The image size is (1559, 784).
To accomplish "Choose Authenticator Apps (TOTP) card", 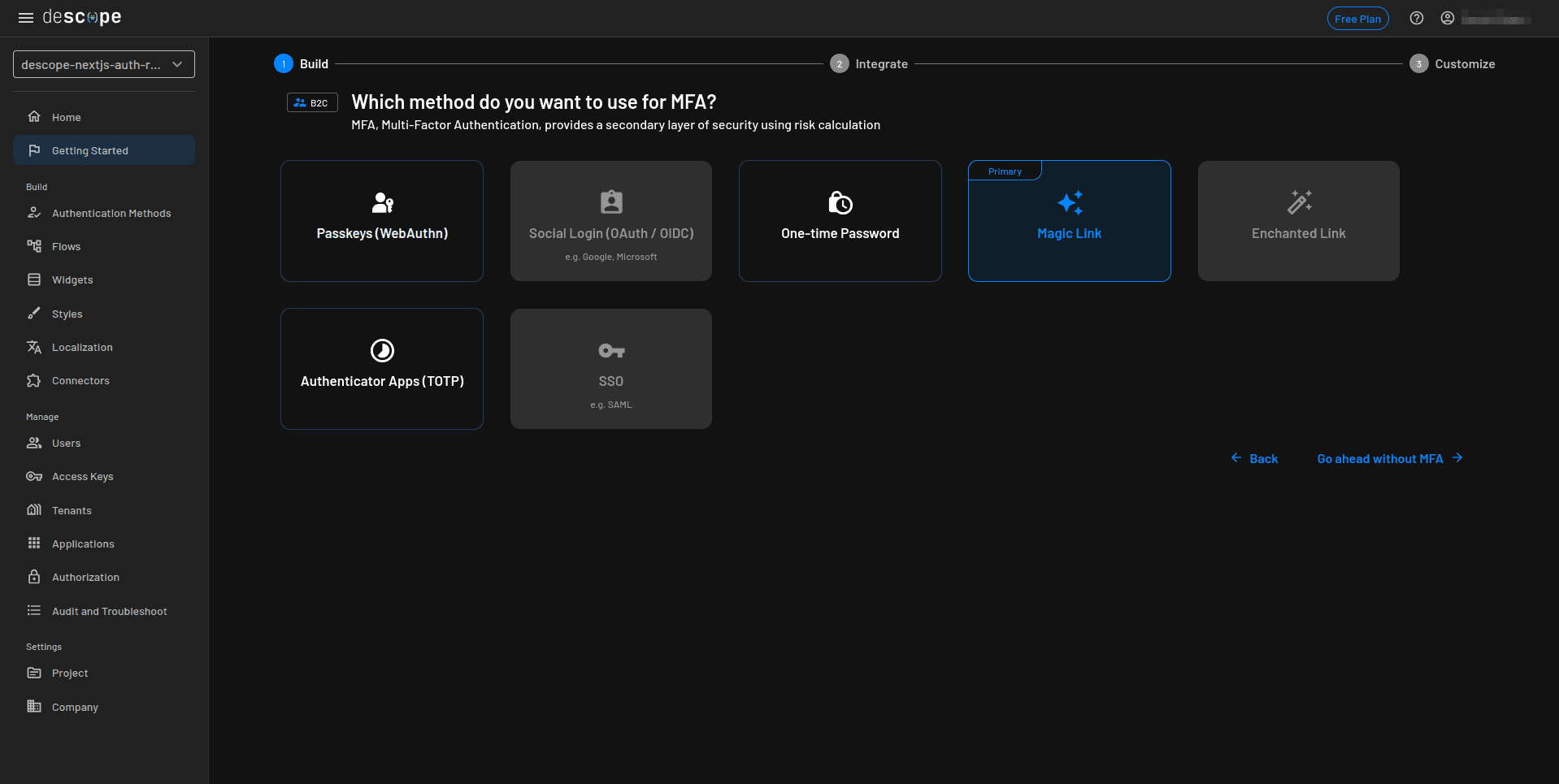I will pos(382,369).
